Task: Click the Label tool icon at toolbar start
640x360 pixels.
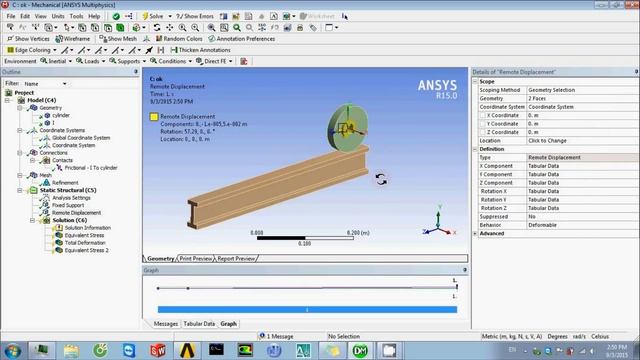Action: point(10,27)
